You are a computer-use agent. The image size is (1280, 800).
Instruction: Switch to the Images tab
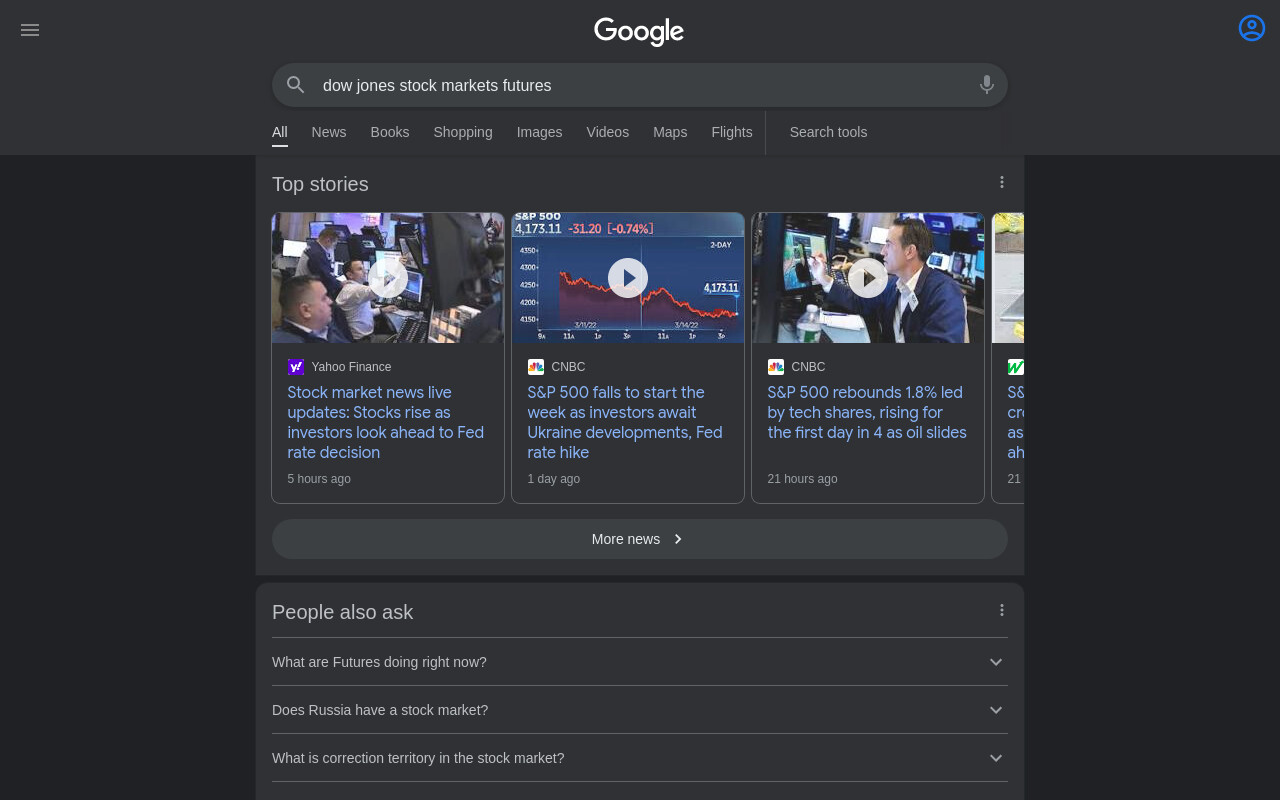(x=539, y=132)
